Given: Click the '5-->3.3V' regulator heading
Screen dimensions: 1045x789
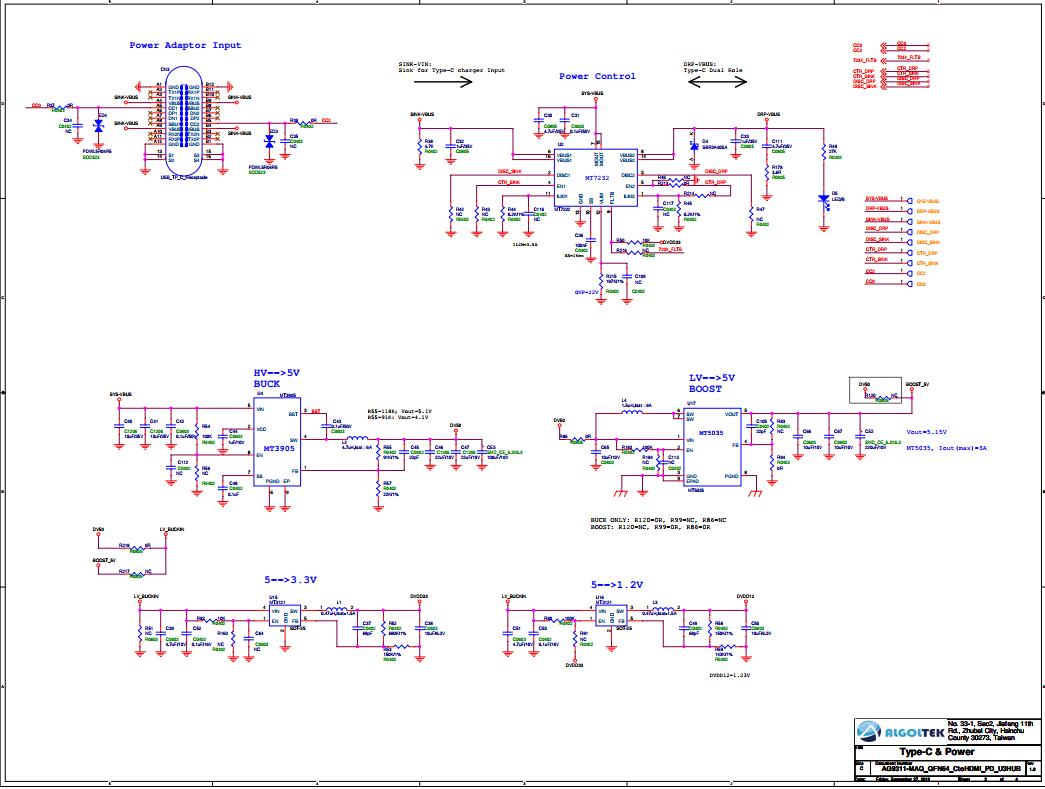Looking at the screenshot, I should click(291, 580).
